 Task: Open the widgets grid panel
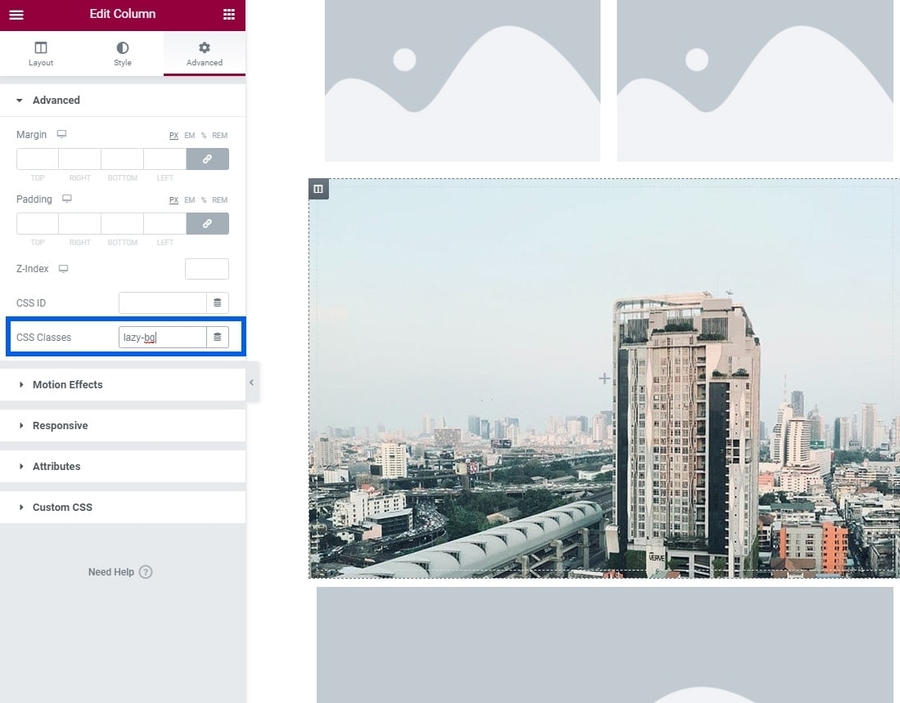click(229, 15)
